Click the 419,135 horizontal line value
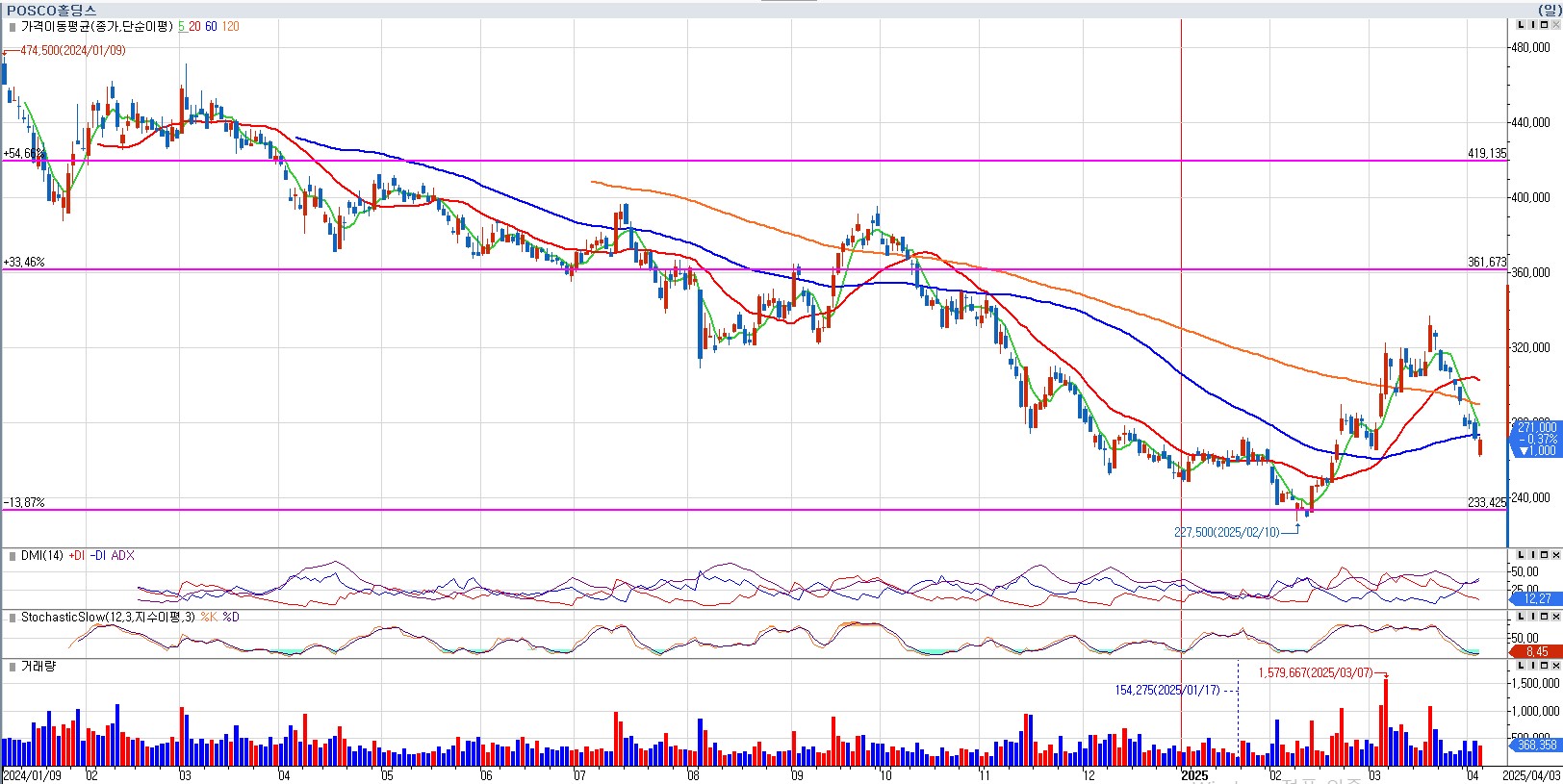1563x784 pixels. coord(1487,154)
